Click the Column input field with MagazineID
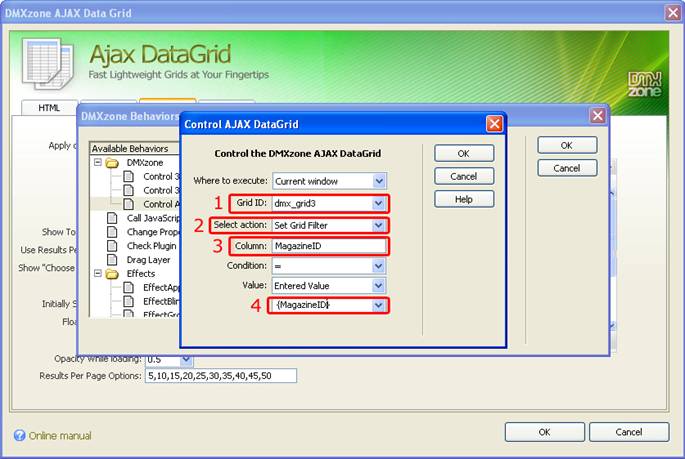 click(329, 246)
